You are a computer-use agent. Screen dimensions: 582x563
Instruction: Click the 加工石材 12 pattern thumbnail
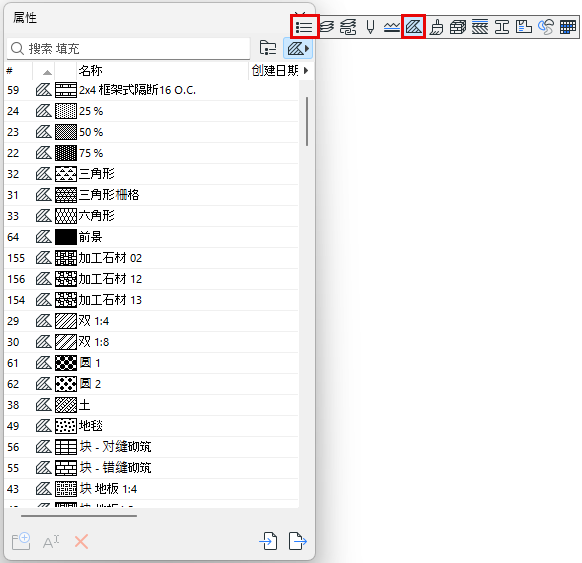(66, 279)
